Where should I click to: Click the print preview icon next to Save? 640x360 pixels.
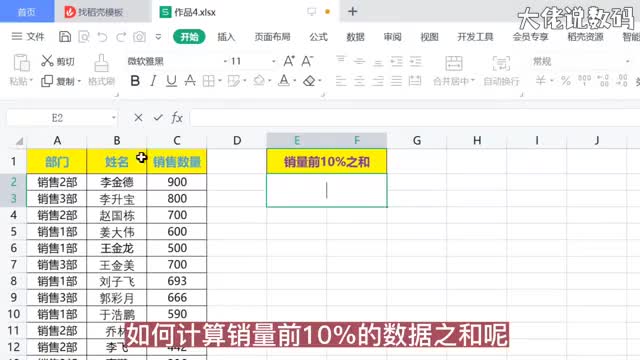pos(84,37)
